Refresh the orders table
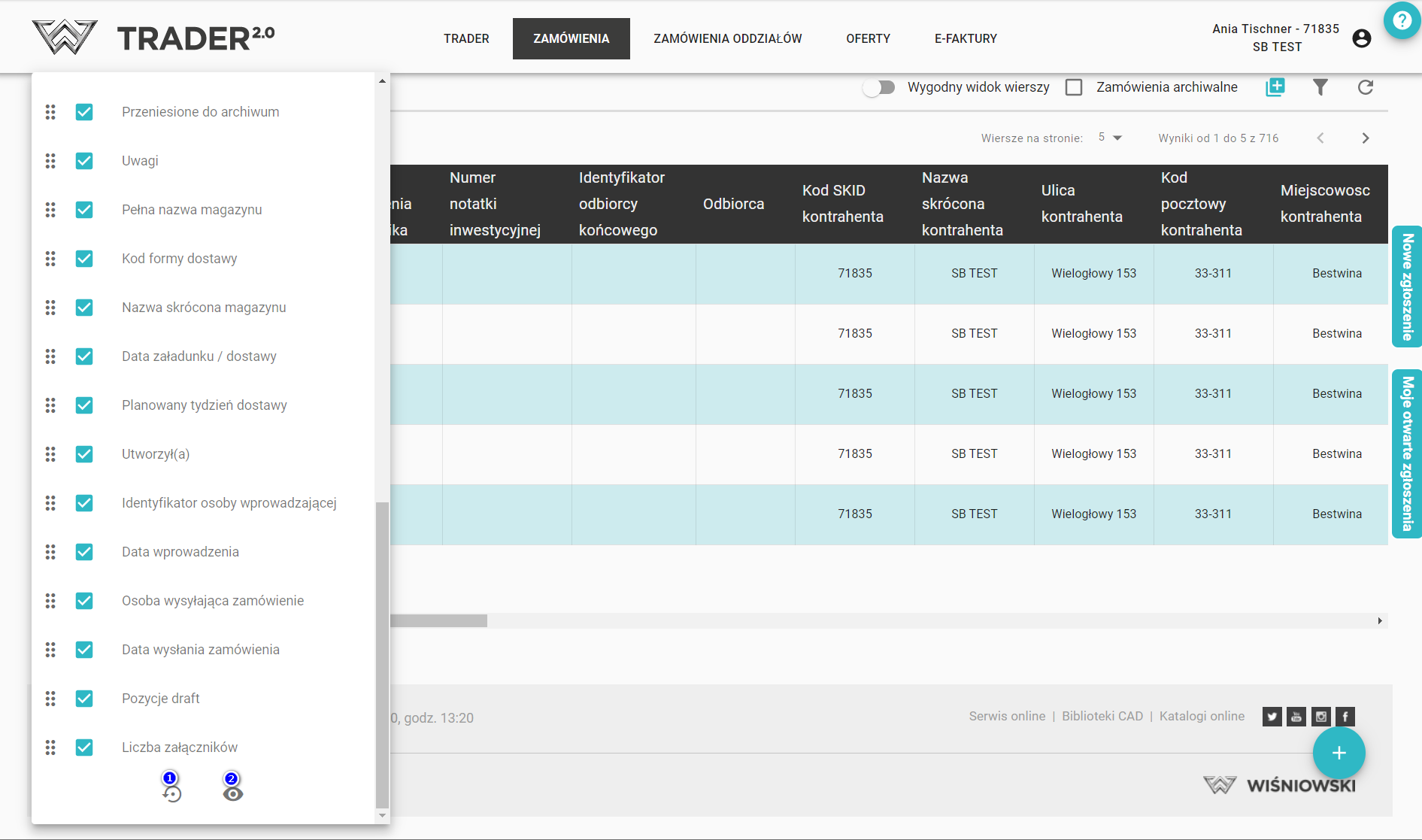1422x840 pixels. click(x=1366, y=87)
